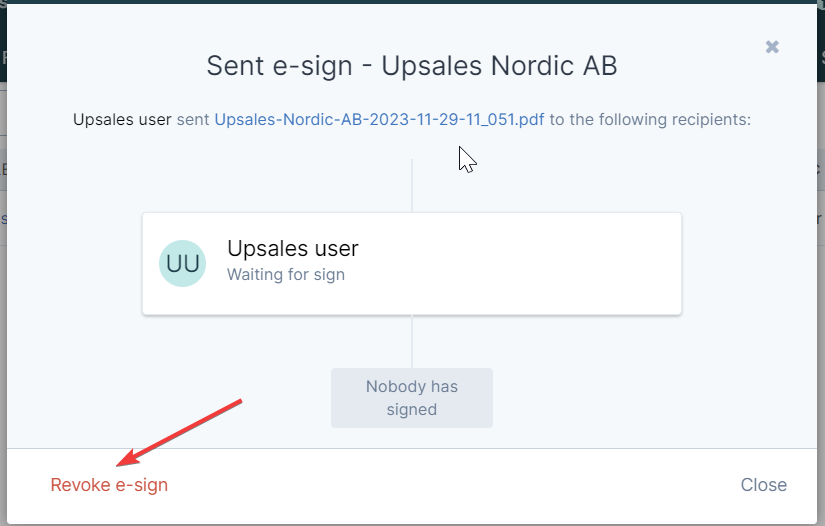Click the Close button in the footer
The image size is (825, 526).
(x=763, y=485)
